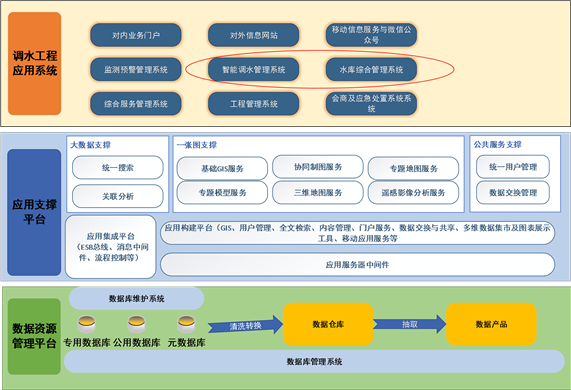Click the yellow 数据产品 box
The height and width of the screenshot is (390, 571).
pos(491,324)
